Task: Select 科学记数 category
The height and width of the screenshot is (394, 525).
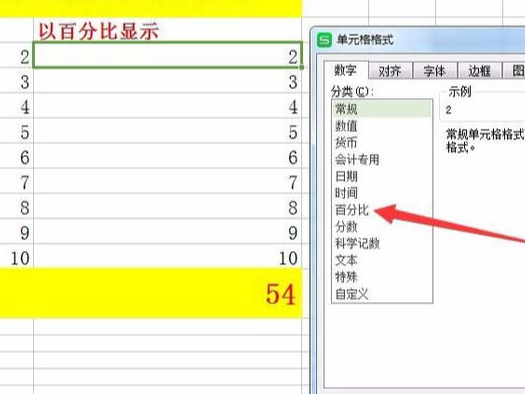Action: (382, 243)
